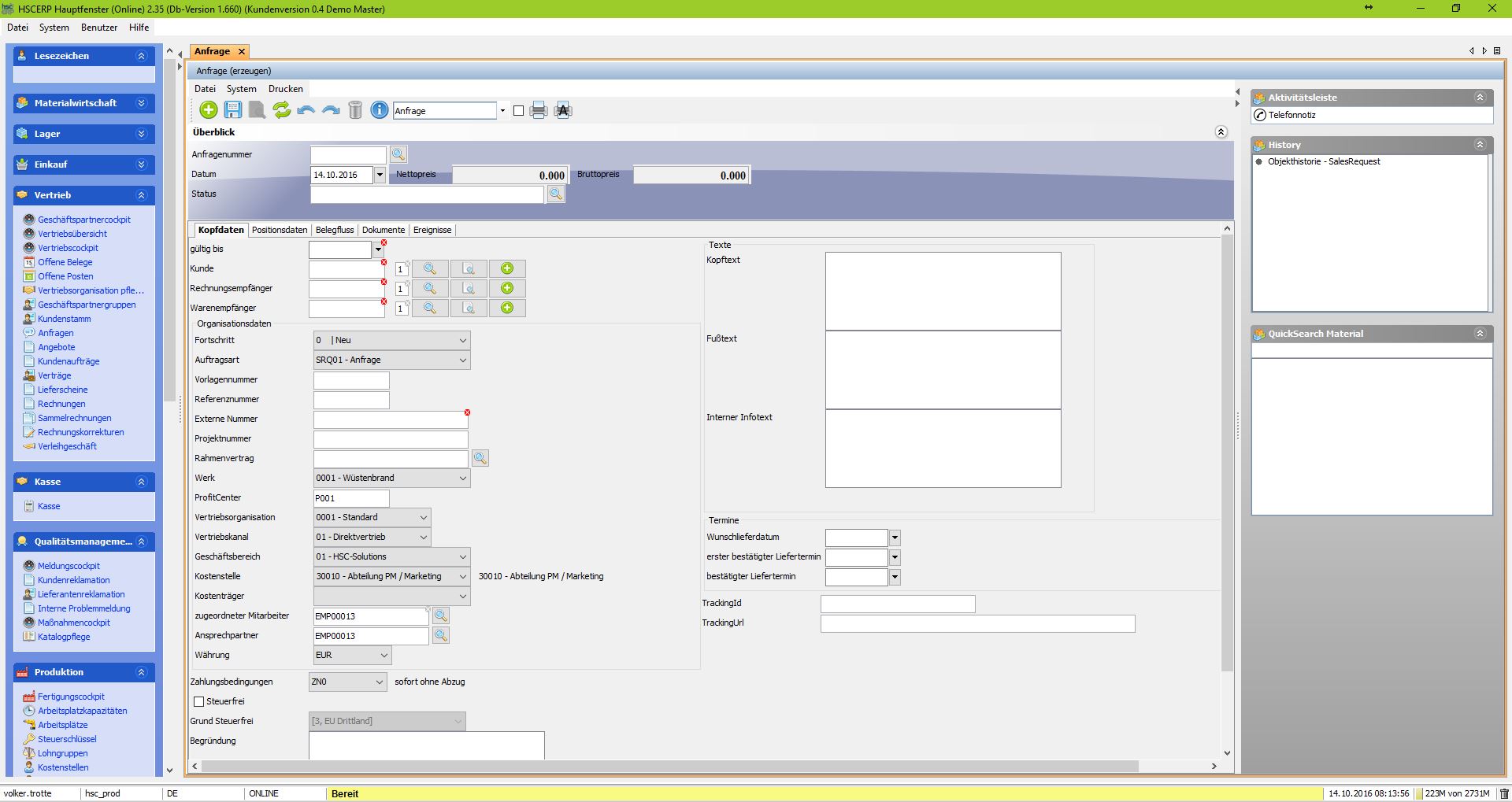This screenshot has width=1512, height=802.
Task: Expand the Währung dropdown showing EUR
Action: (384, 656)
